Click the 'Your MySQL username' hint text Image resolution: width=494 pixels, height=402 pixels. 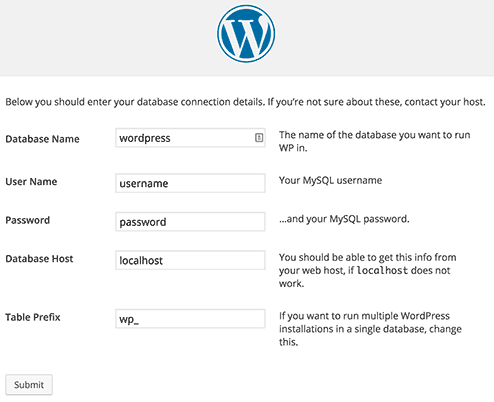click(x=330, y=180)
